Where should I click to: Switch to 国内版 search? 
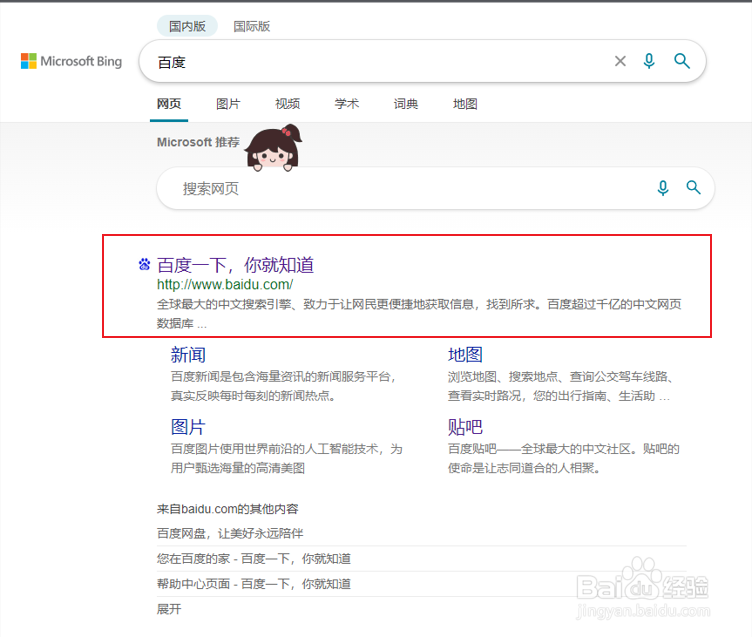click(187, 26)
